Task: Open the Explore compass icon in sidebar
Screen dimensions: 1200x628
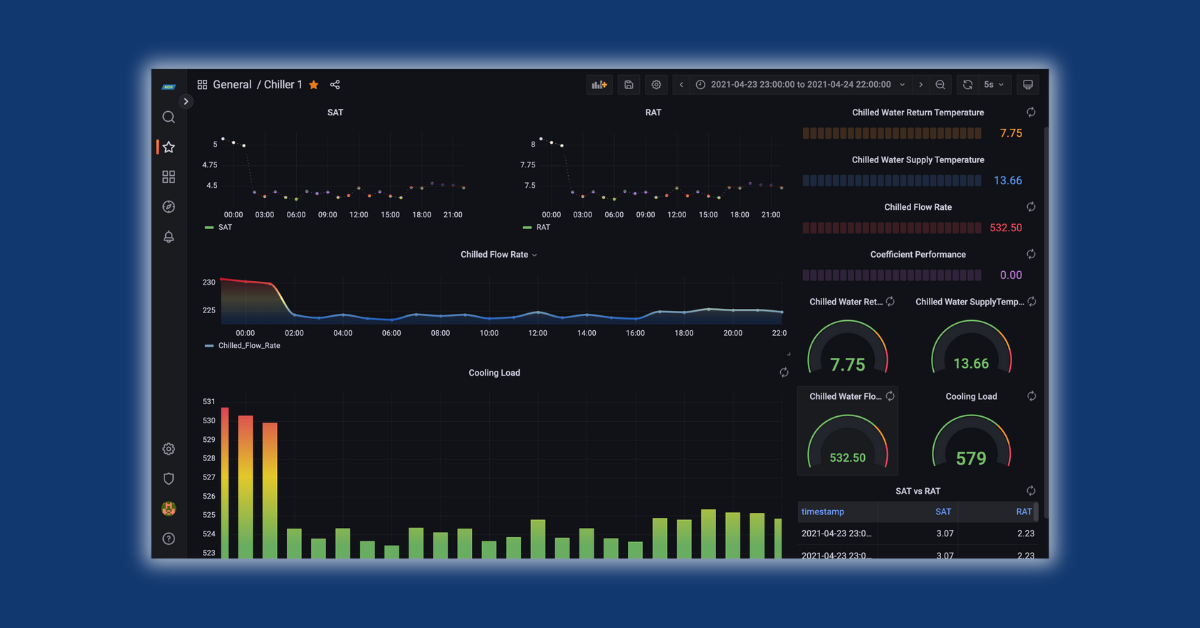Action: point(168,207)
